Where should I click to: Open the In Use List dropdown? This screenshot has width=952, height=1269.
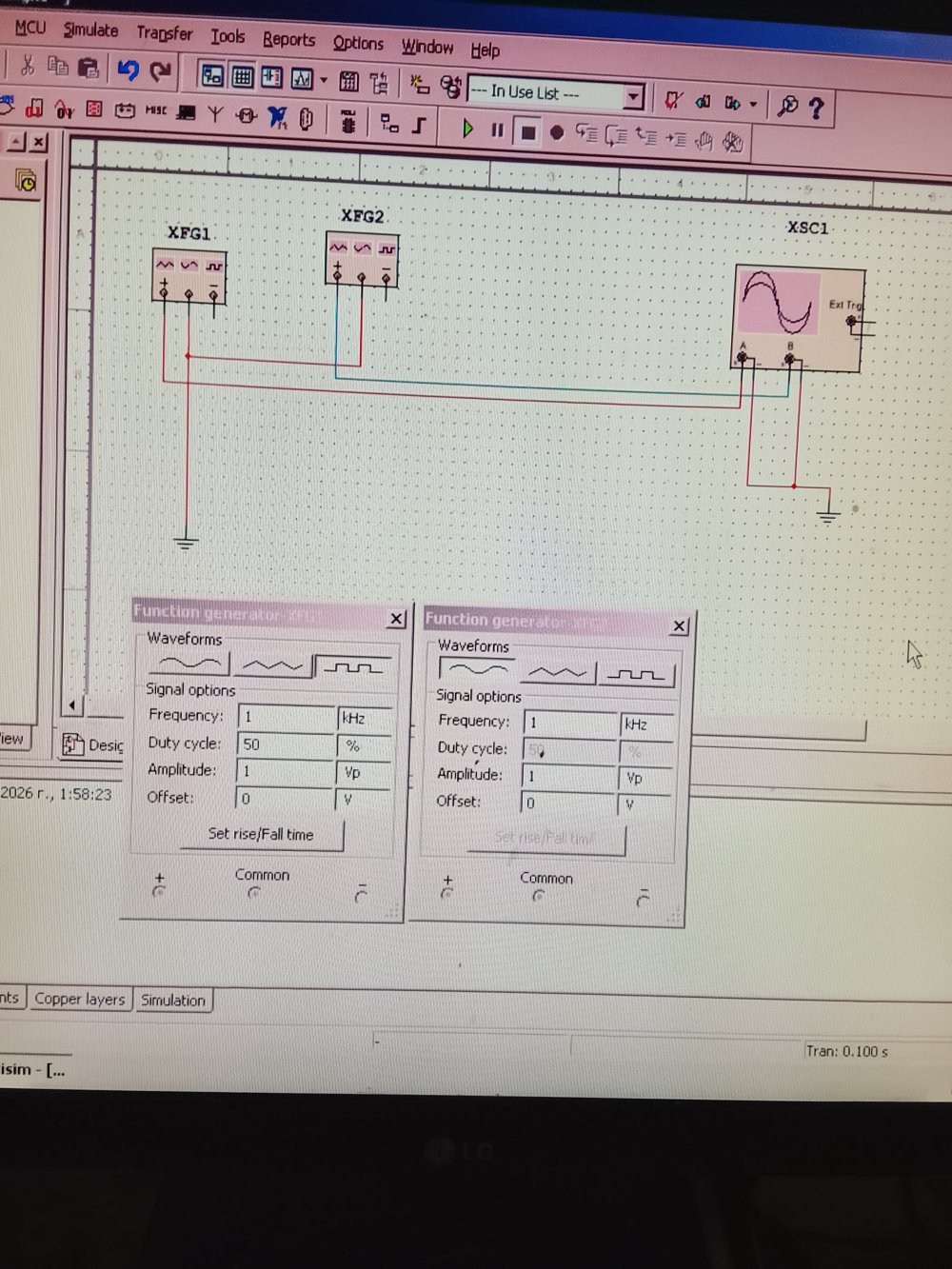pyautogui.click(x=633, y=96)
